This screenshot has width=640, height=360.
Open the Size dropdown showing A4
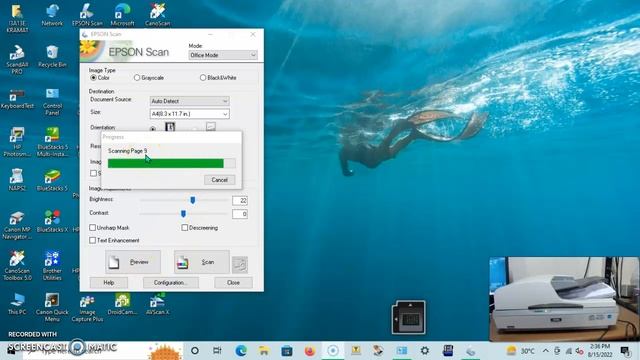(189, 114)
